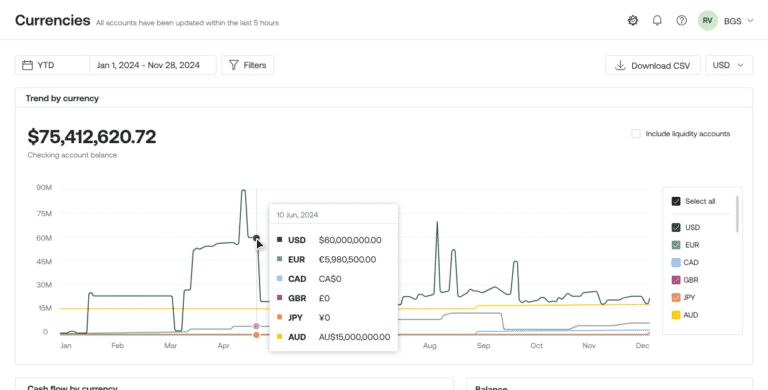Toggle the JPY legend checkbox
The image size is (768, 390).
tap(676, 297)
